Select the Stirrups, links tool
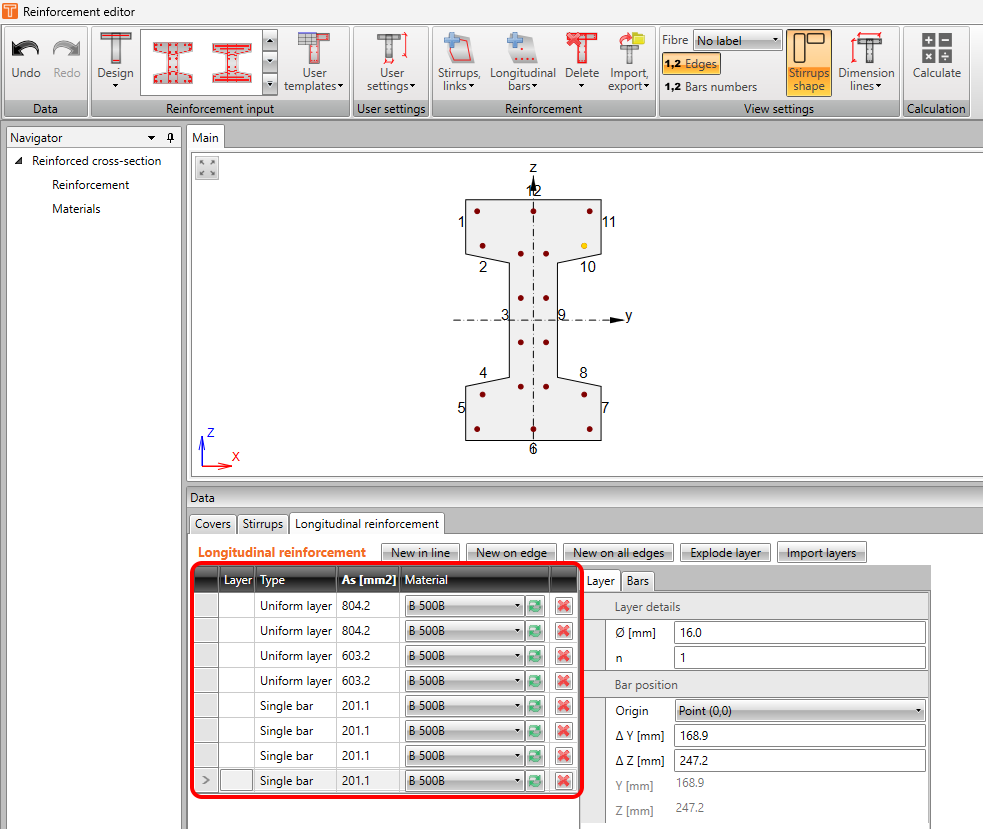983x829 pixels. point(458,62)
